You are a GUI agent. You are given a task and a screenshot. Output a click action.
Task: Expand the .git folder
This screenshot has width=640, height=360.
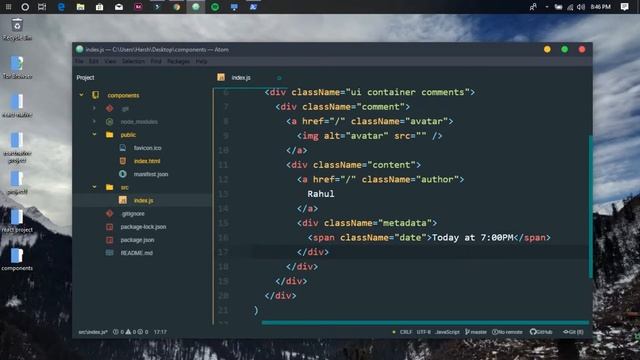(x=94, y=109)
